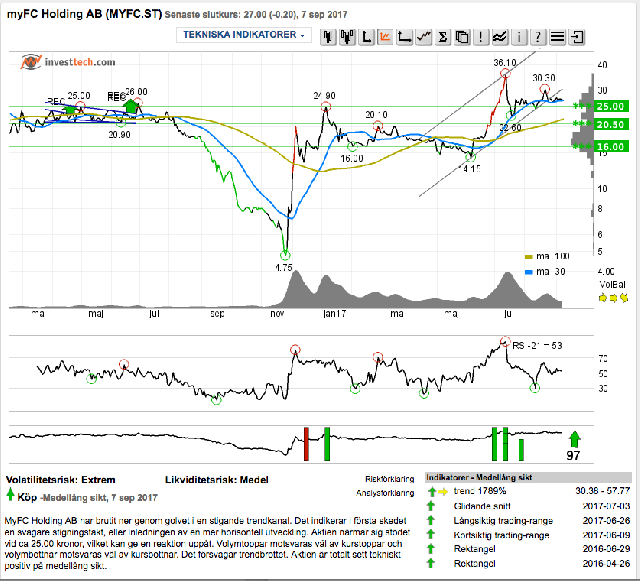Click the green up arrow beside Köp

[x=10, y=495]
